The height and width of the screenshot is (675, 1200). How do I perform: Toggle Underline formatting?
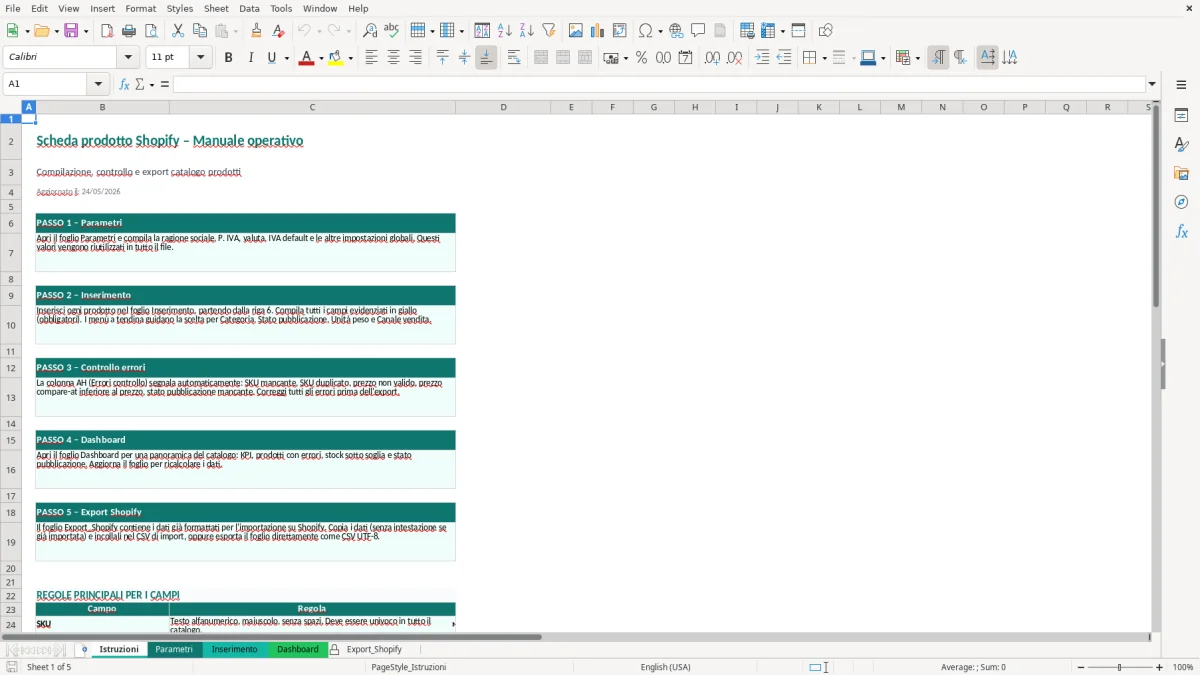(x=271, y=58)
